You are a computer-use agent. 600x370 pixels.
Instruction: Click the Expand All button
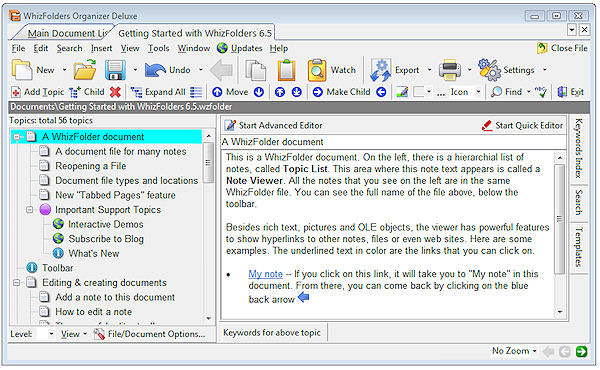(x=158, y=92)
